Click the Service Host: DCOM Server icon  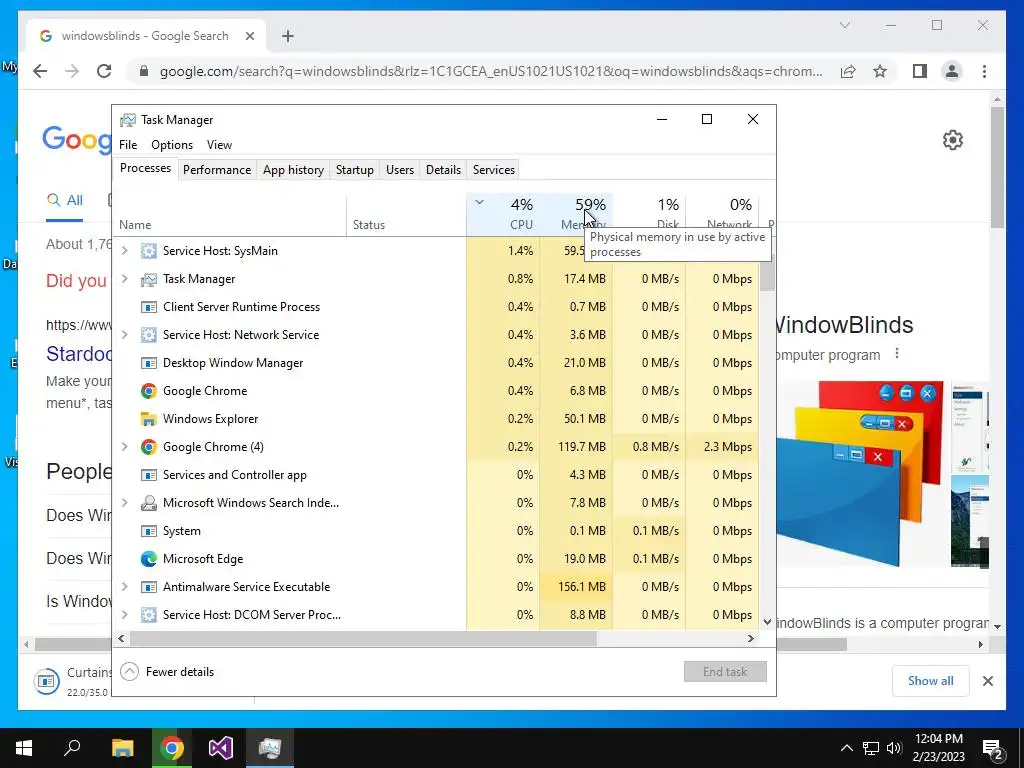149,615
